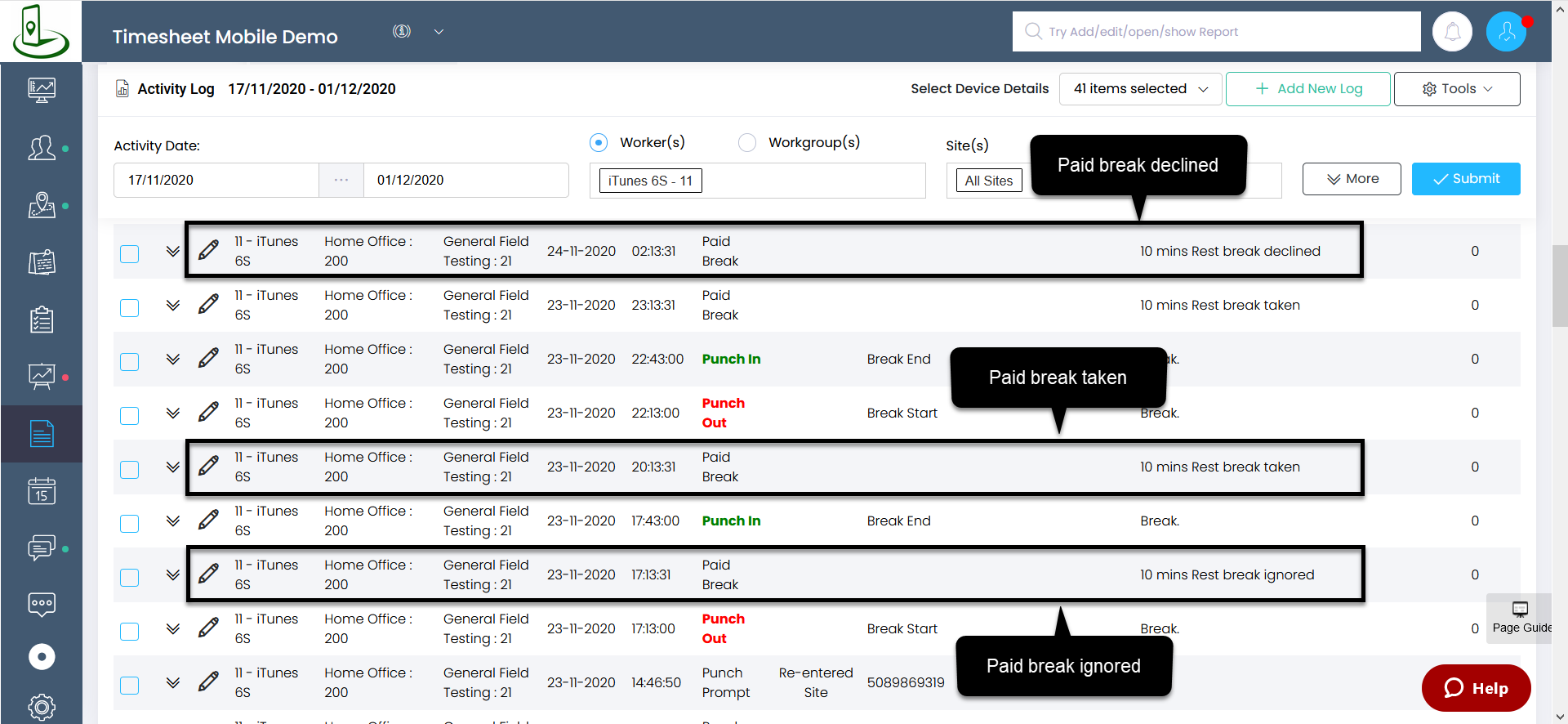Viewport: 1568px width, 724px height.
Task: Expand the Tools dropdown menu
Action: click(1456, 89)
